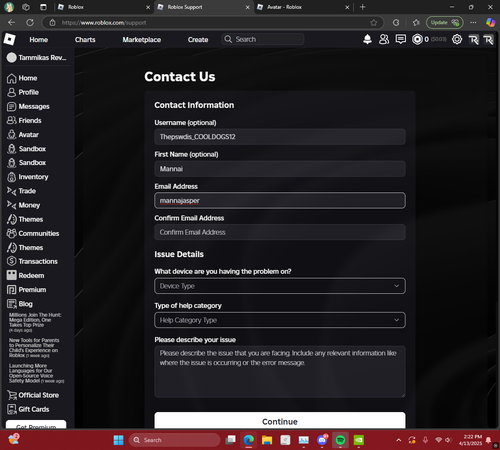This screenshot has height=450, width=500.
Task: Click the browser Update button
Action: point(445,22)
